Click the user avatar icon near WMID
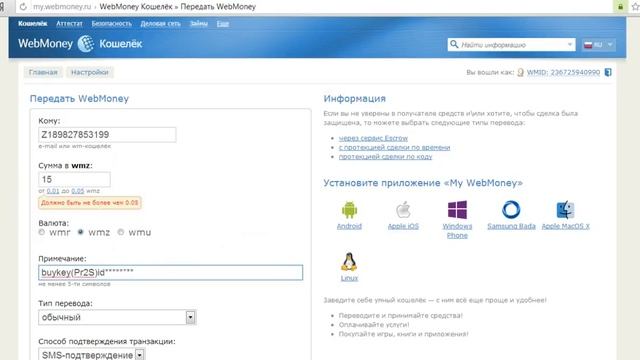 520,72
